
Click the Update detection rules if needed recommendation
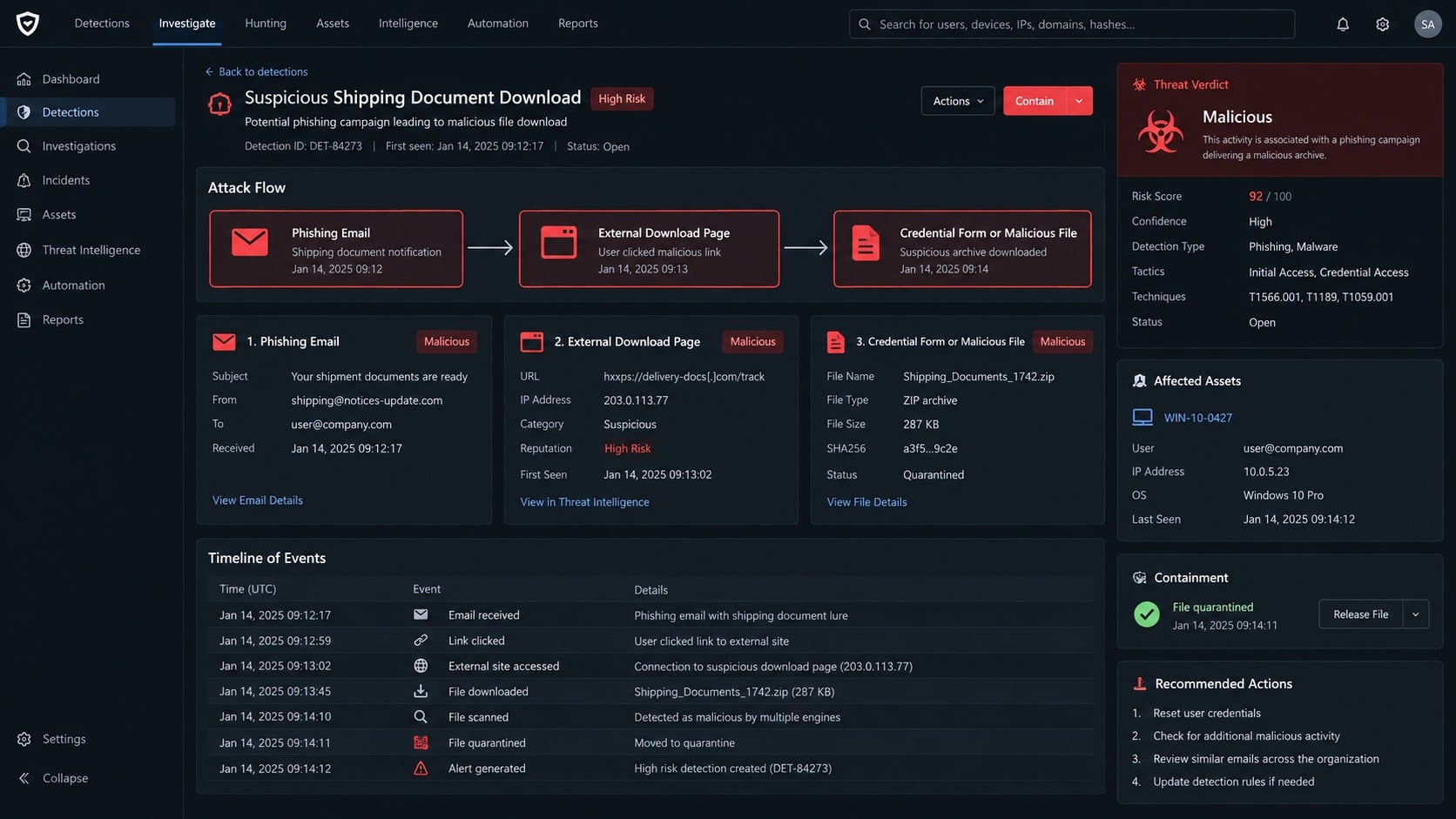1234,782
